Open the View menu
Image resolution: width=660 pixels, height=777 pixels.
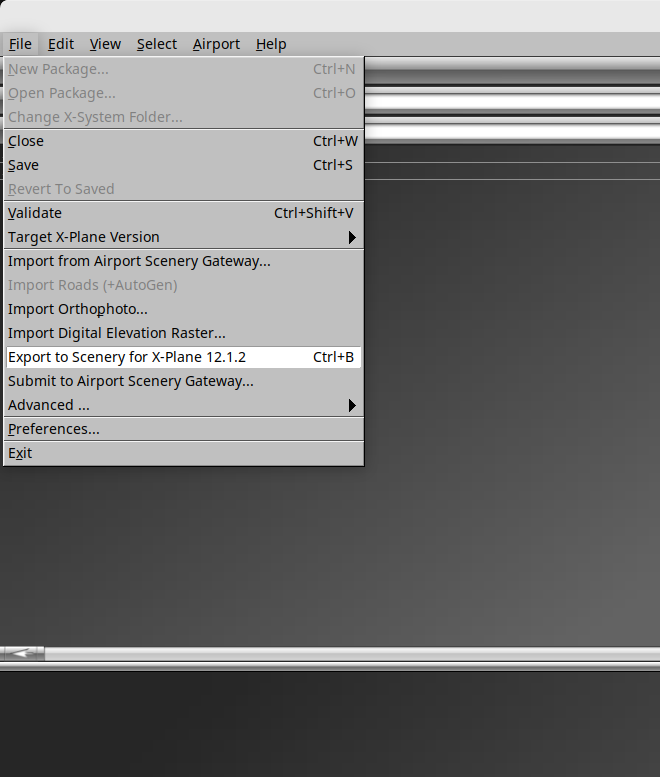tap(105, 44)
